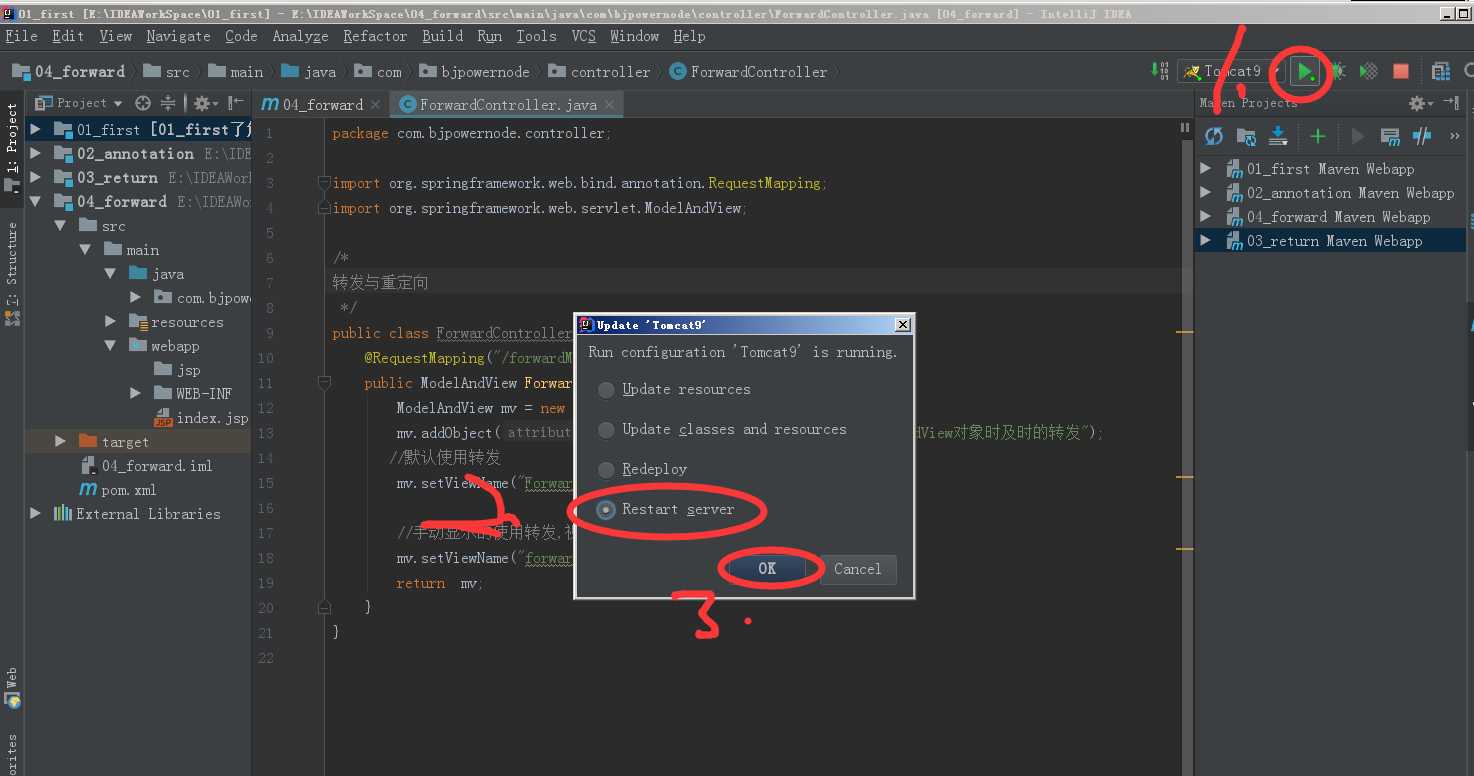Image resolution: width=1474 pixels, height=776 pixels.
Task: Open the Project Structure icon in toolbar
Action: [1440, 72]
